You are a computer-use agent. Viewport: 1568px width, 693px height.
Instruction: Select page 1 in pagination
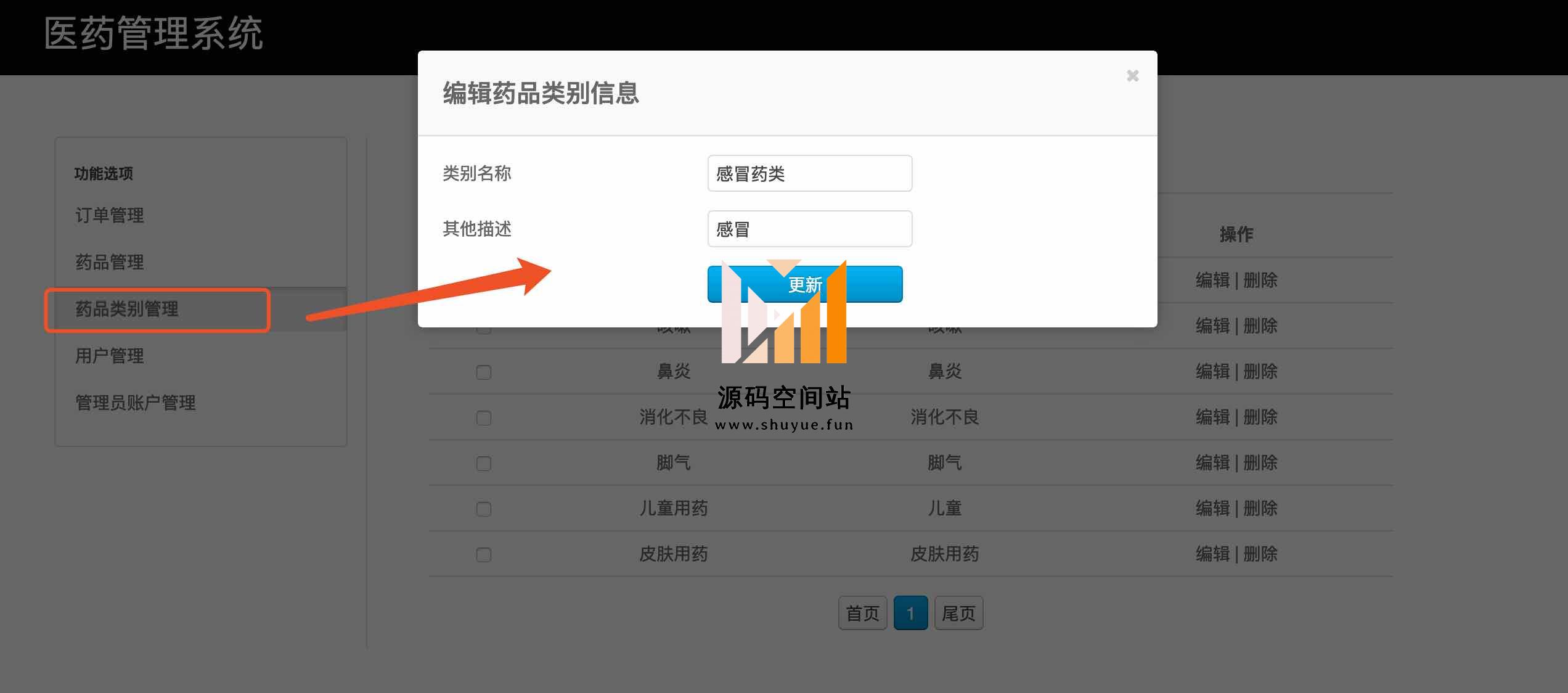point(910,613)
